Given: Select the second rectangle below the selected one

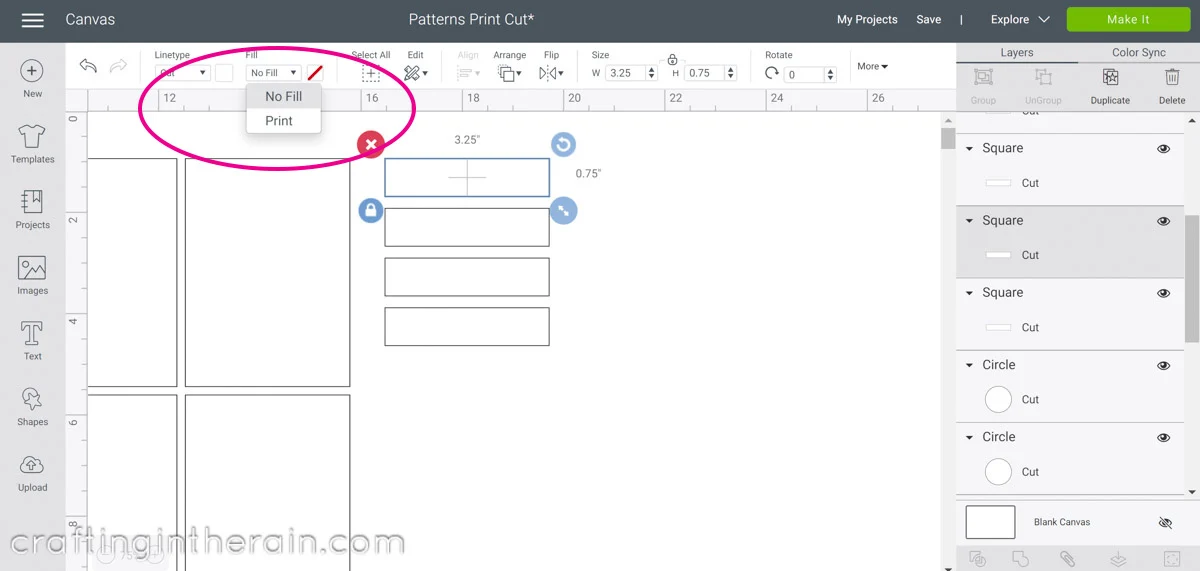Looking at the screenshot, I should pyautogui.click(x=467, y=277).
